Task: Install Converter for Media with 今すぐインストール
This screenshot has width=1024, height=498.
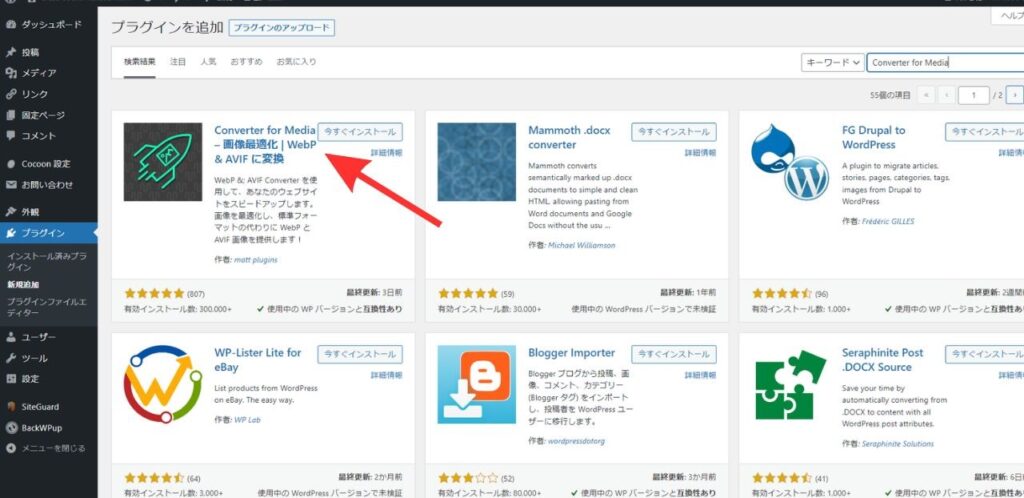Action: point(360,132)
